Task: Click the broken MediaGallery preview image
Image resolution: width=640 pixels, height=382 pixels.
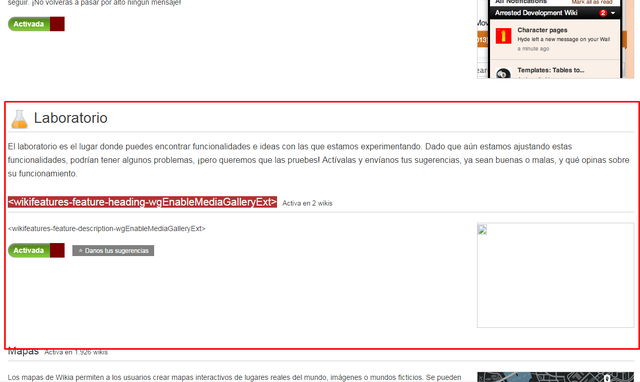Action: point(556,275)
